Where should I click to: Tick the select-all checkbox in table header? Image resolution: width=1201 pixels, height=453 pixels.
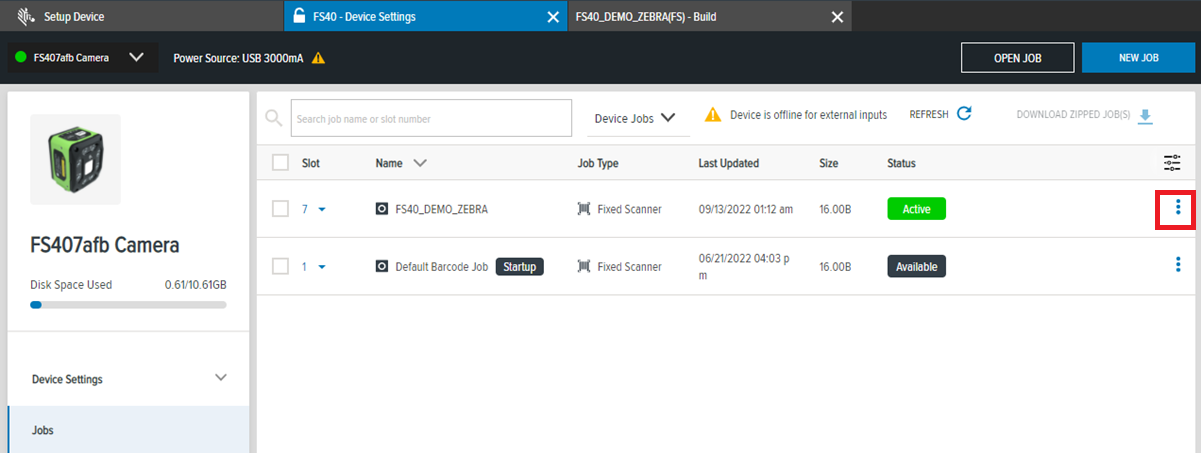[x=281, y=163]
